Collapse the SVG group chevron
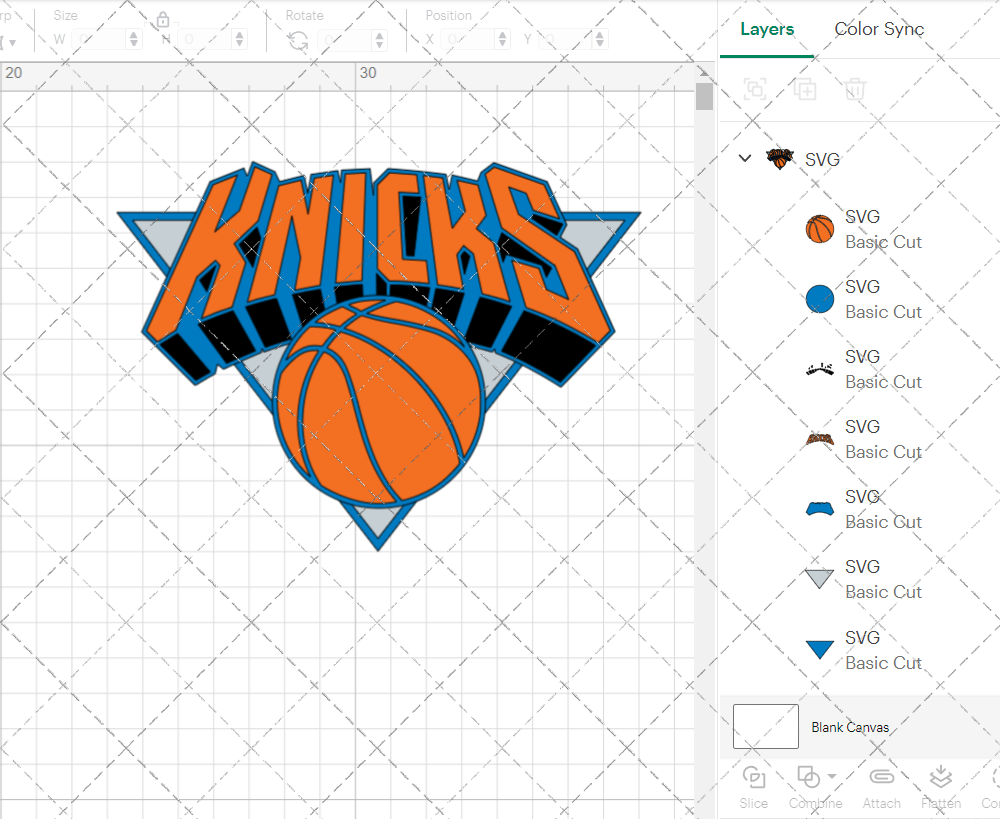 (x=745, y=158)
